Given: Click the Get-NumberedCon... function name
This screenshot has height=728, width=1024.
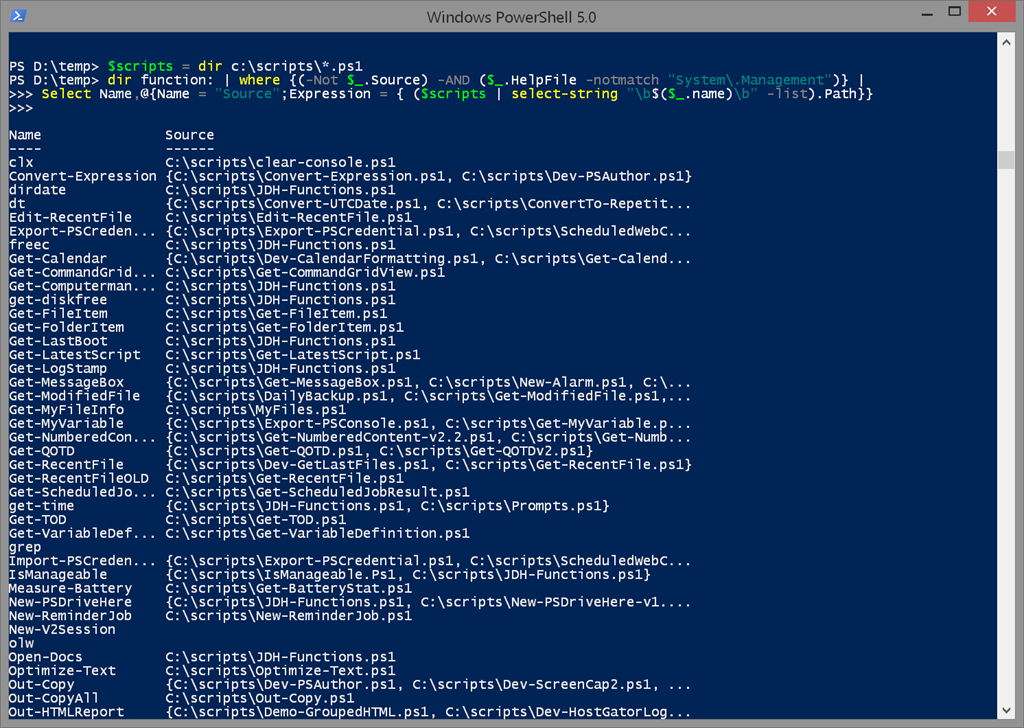Looking at the screenshot, I should [83, 437].
